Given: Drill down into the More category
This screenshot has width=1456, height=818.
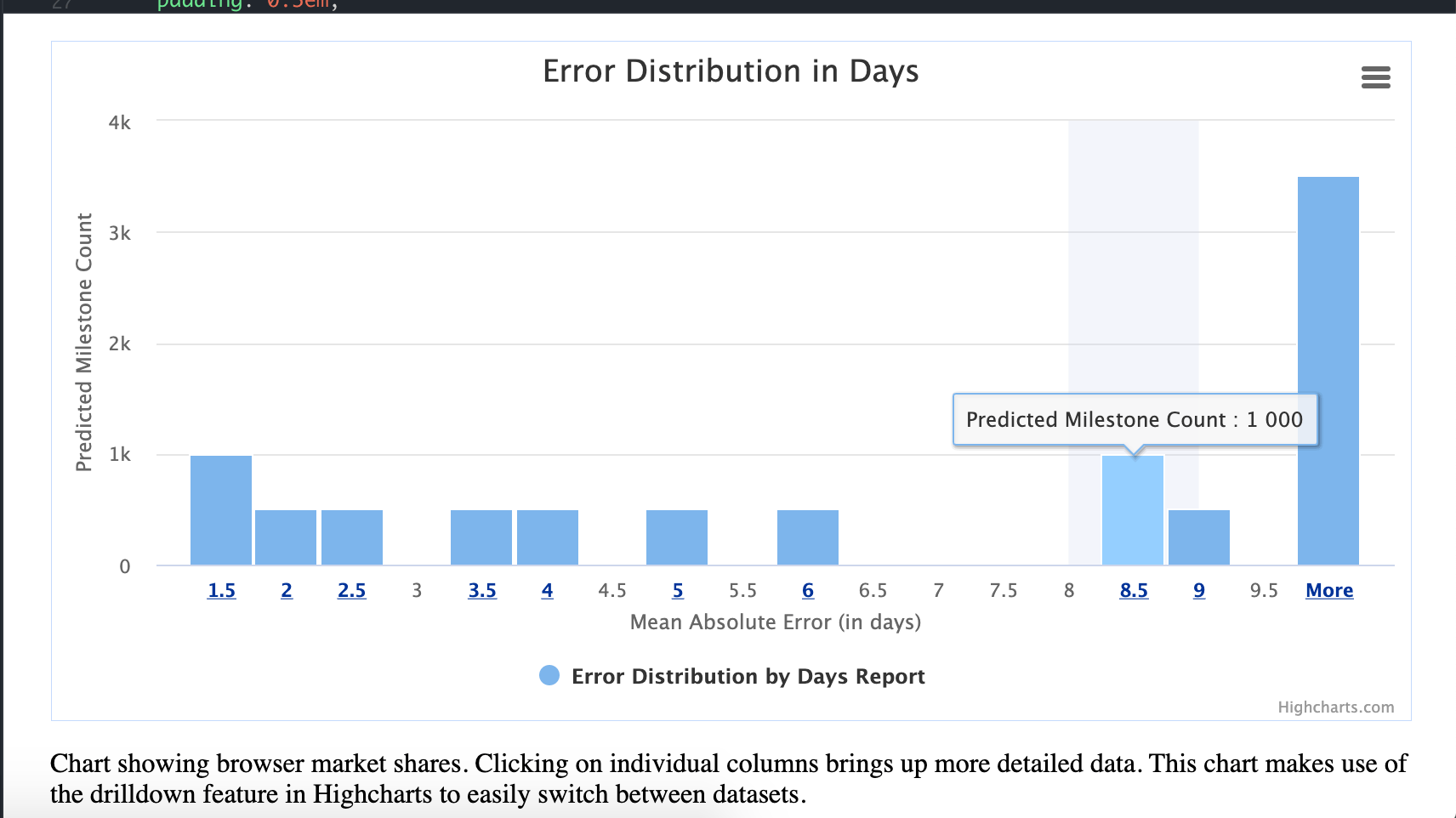Looking at the screenshot, I should [x=1328, y=589].
